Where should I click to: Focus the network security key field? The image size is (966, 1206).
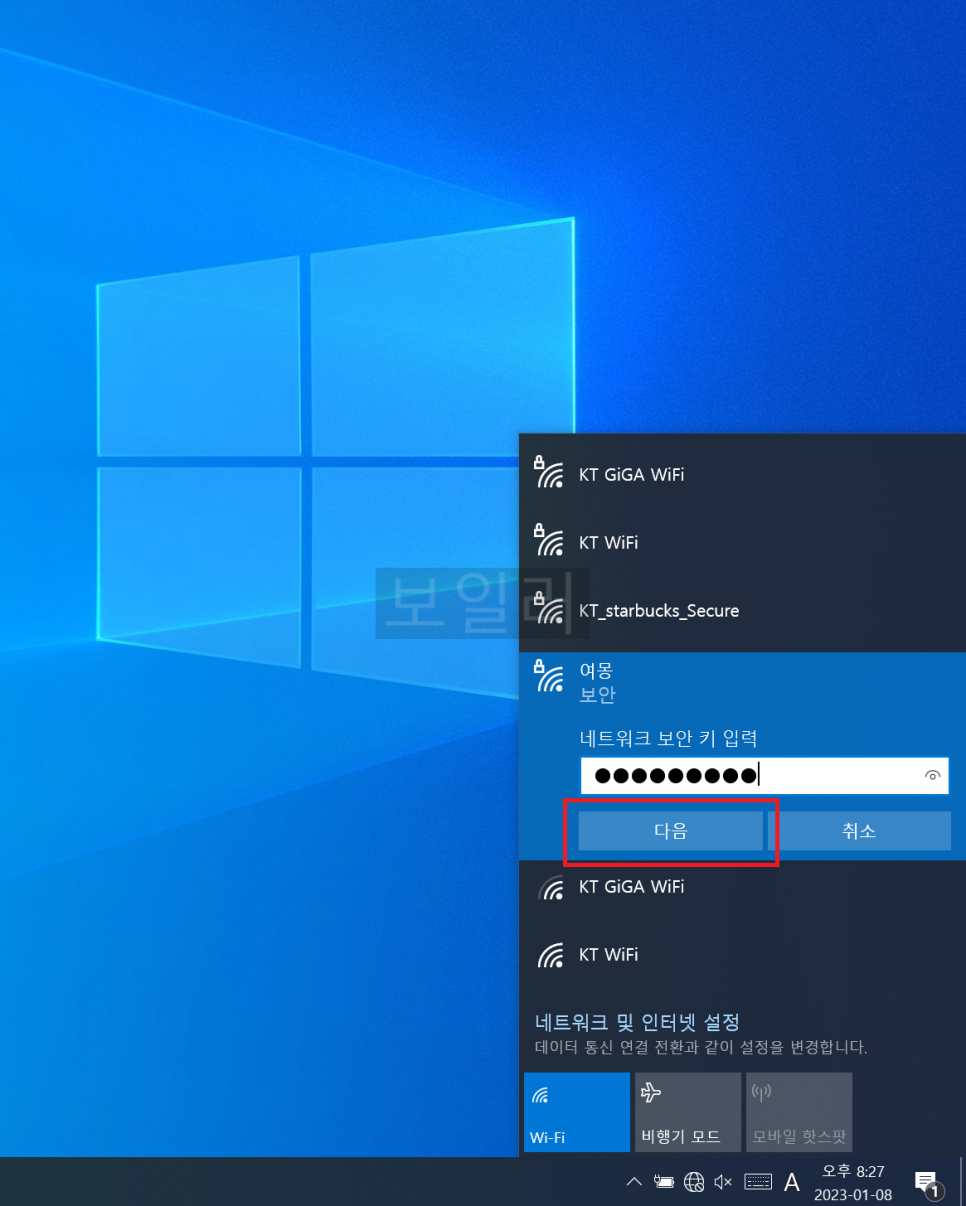750,775
